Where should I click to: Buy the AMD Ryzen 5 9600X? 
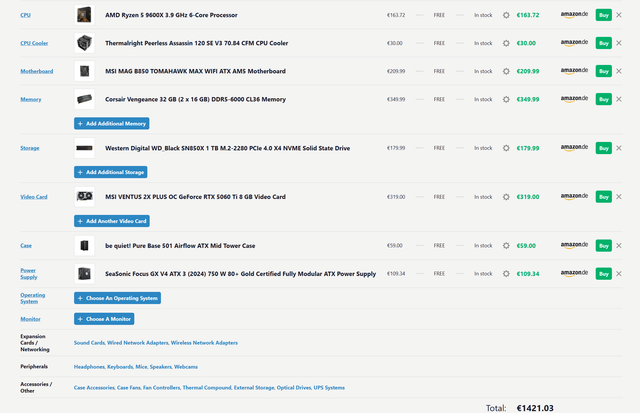[604, 15]
